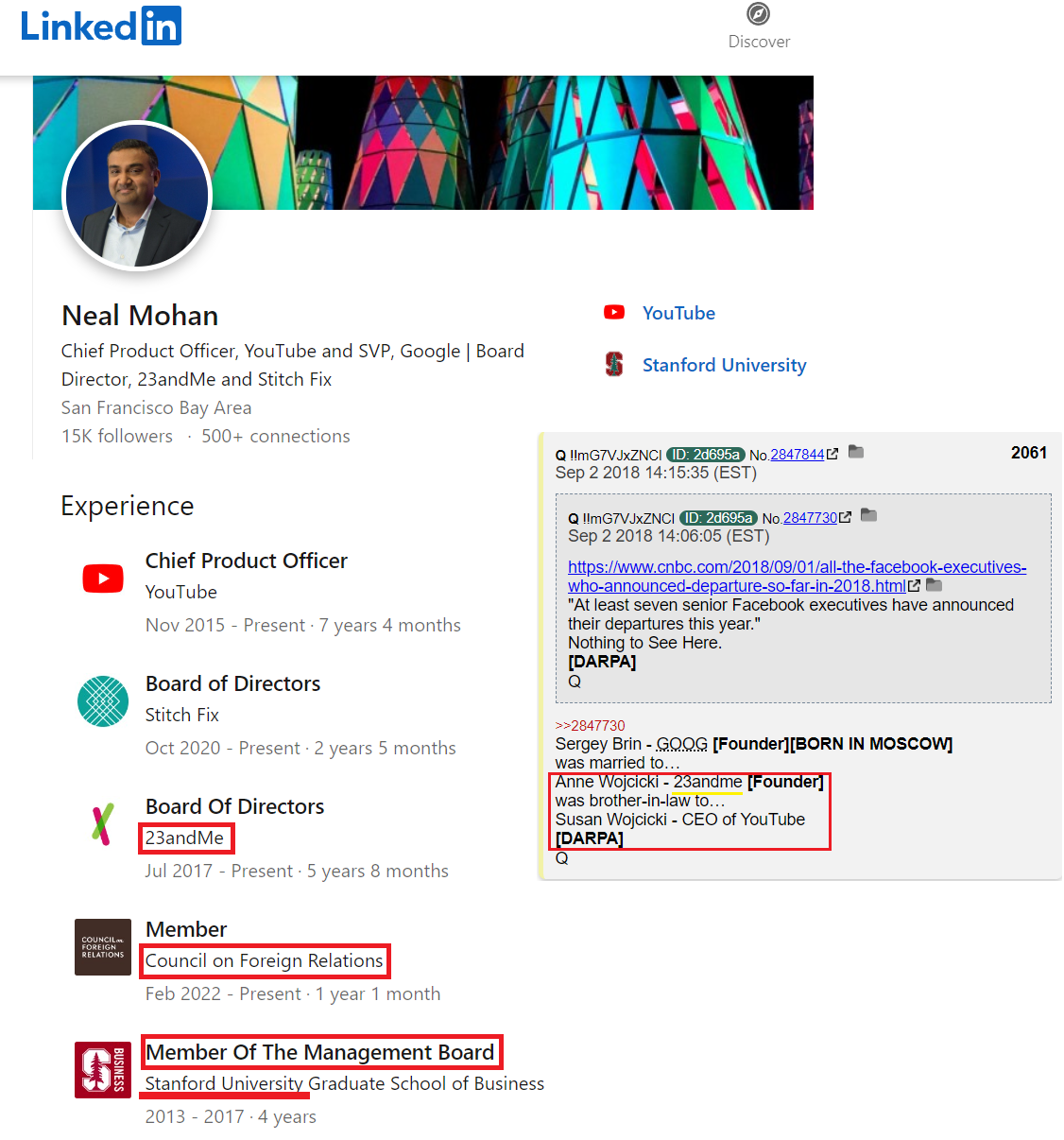
Task: View Neal Mohan's profile photo
Action: pos(137,196)
